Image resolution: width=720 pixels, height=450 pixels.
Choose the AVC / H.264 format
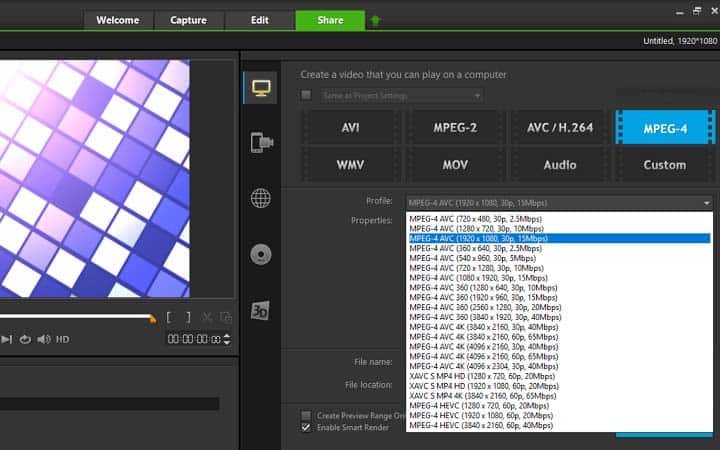click(560, 128)
